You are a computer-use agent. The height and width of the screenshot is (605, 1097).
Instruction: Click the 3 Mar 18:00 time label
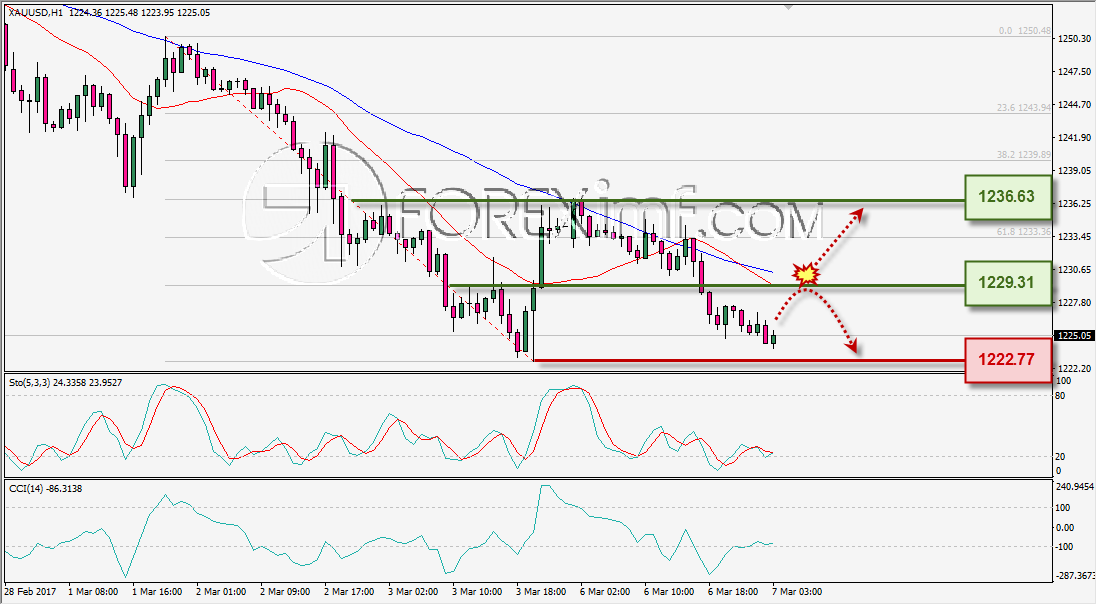point(542,592)
